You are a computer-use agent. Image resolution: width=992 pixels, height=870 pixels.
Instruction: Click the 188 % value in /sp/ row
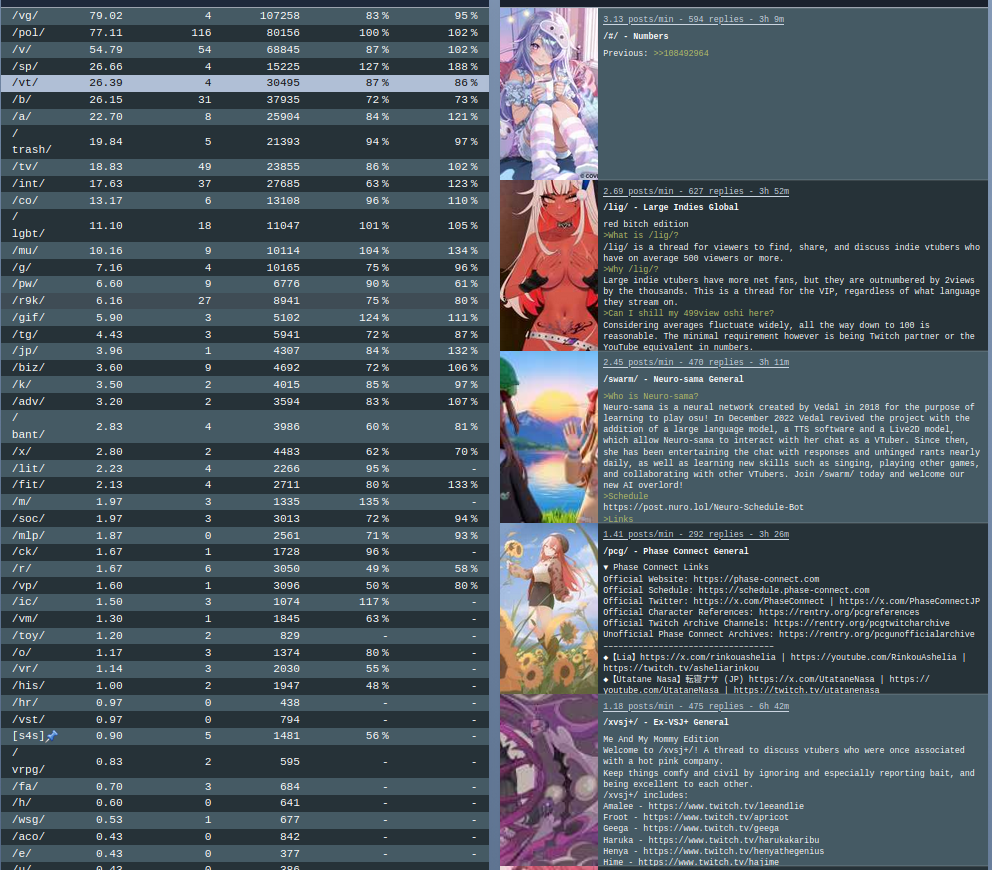coord(462,66)
